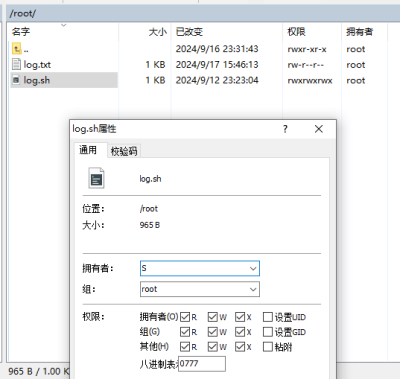Click the status bar 965 B / 1.00 text
Image resolution: width=400 pixels, height=379 pixels.
[x=39, y=371]
